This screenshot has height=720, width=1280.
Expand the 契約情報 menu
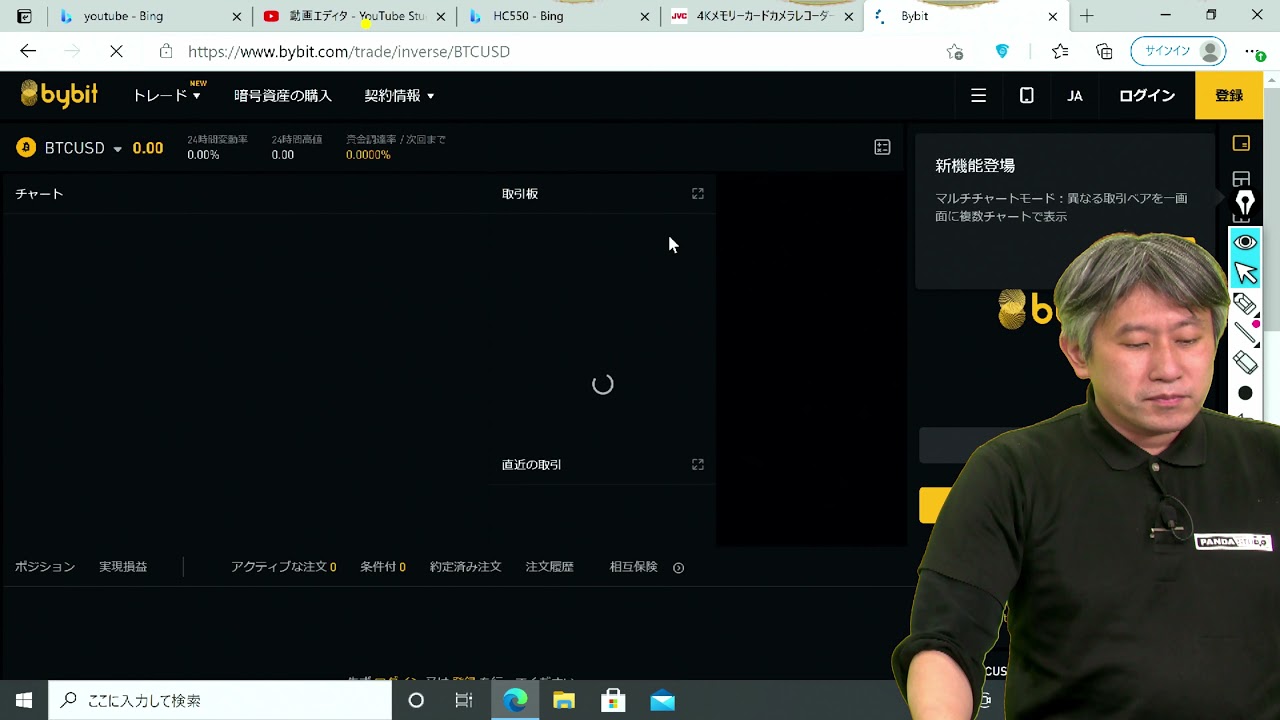point(399,95)
